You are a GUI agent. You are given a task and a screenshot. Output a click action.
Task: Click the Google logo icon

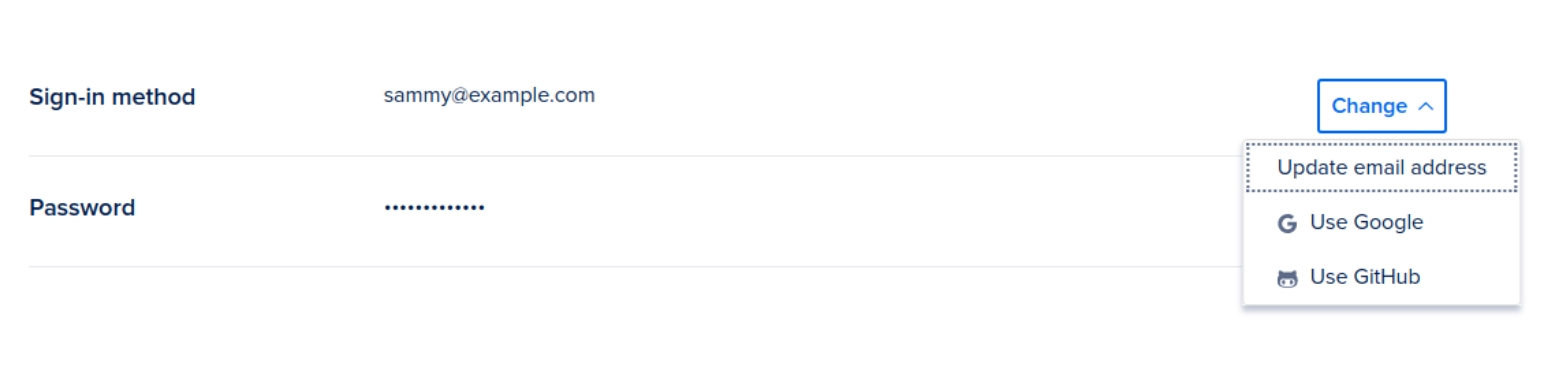point(1287,224)
